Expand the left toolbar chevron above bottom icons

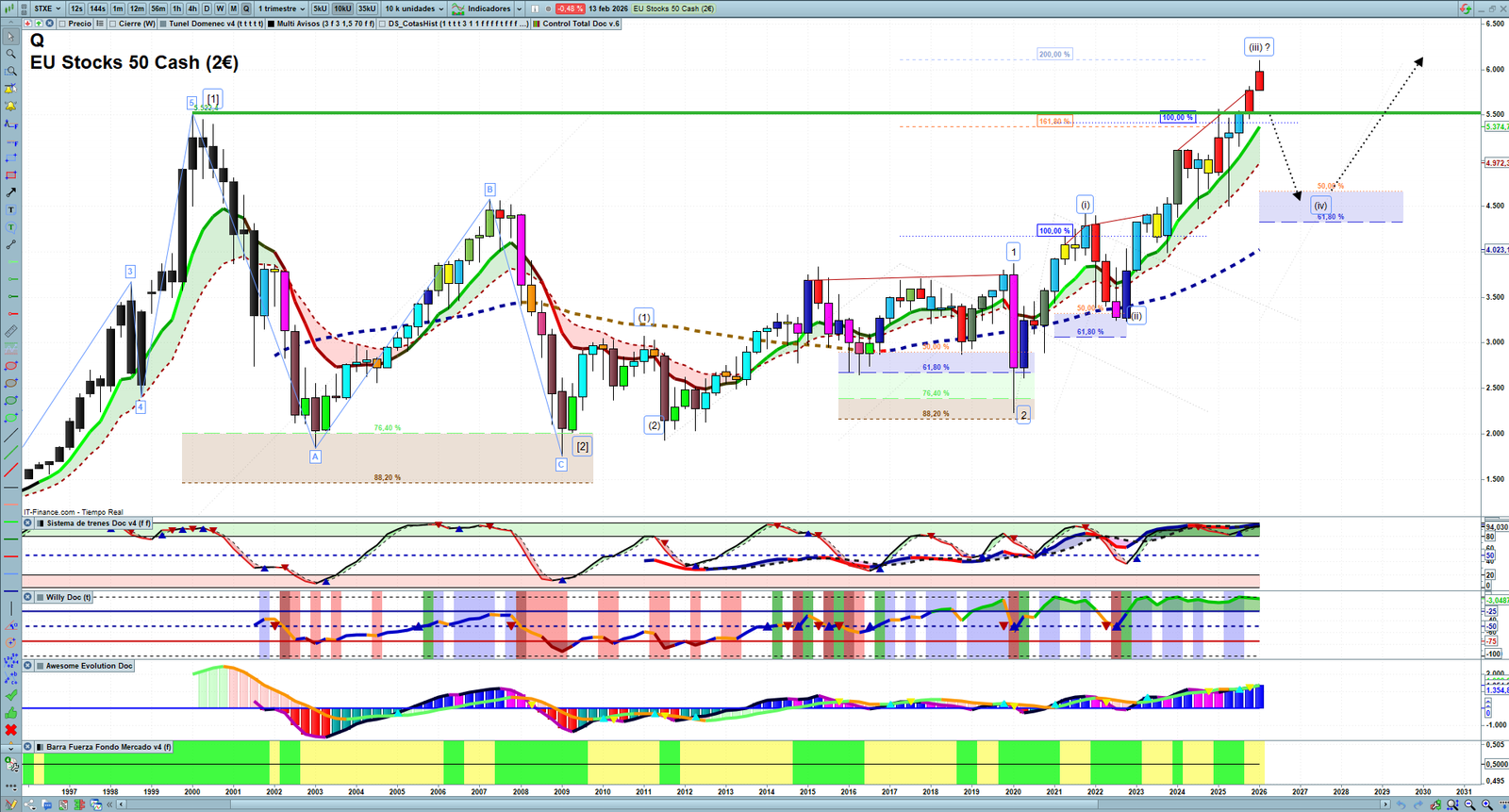point(10,747)
